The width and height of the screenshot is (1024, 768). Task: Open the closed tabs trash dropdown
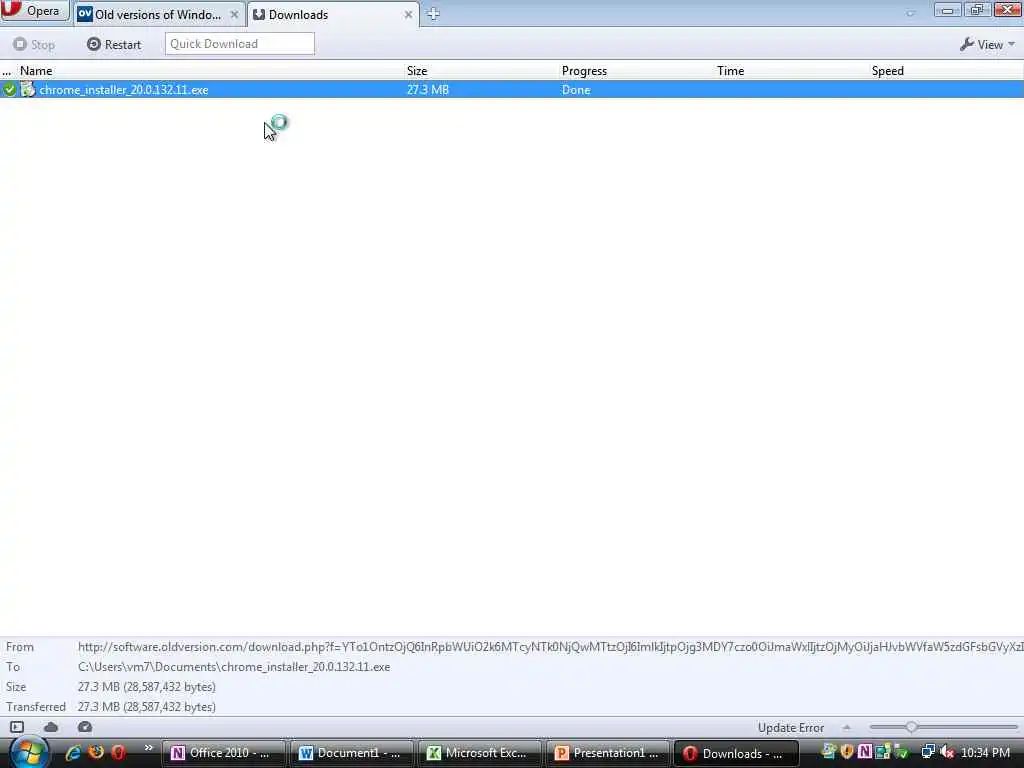pos(910,13)
